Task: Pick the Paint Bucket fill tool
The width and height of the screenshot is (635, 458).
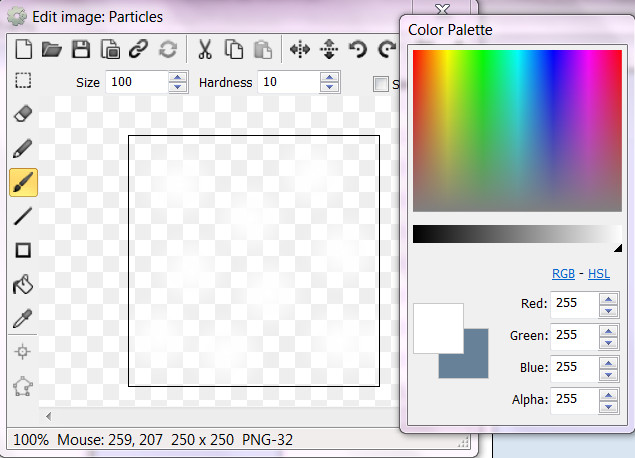Action: pyautogui.click(x=24, y=285)
